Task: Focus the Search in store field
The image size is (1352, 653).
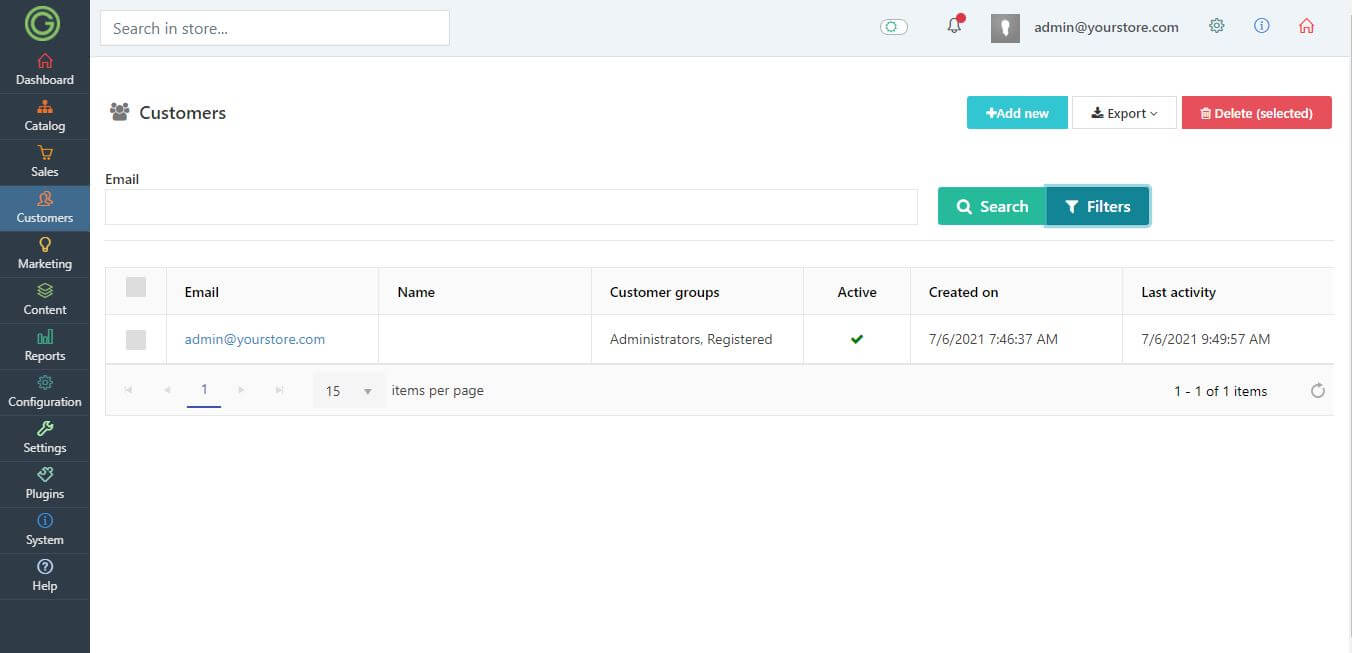Action: 275,28
